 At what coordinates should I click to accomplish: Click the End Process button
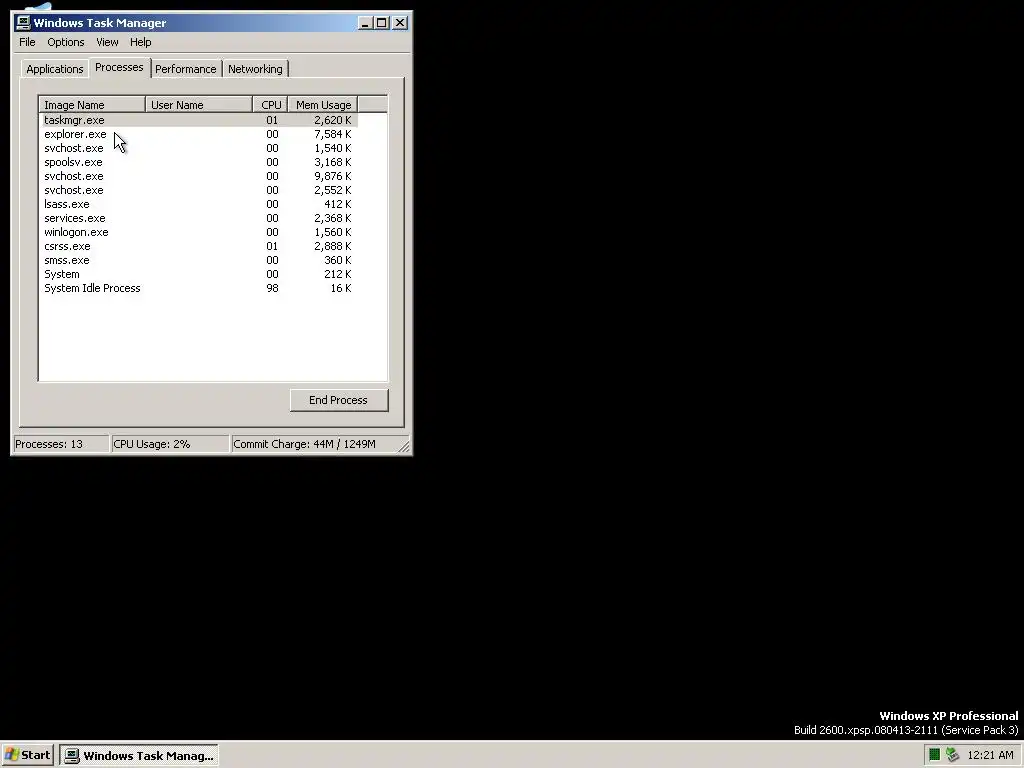339,400
